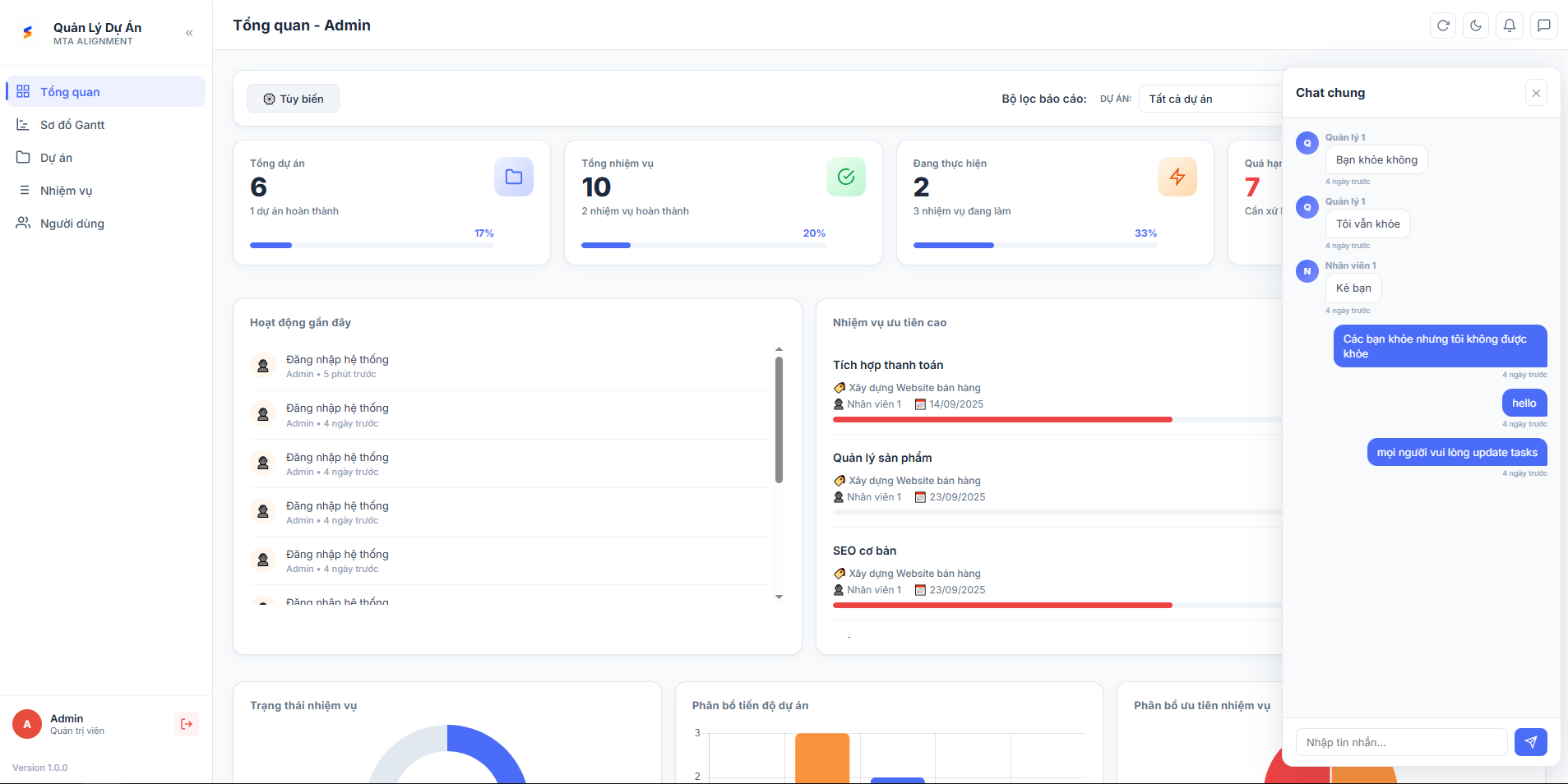This screenshot has height=784, width=1568.
Task: Focus the Nhập tin nhắn chat input
Action: point(1402,742)
